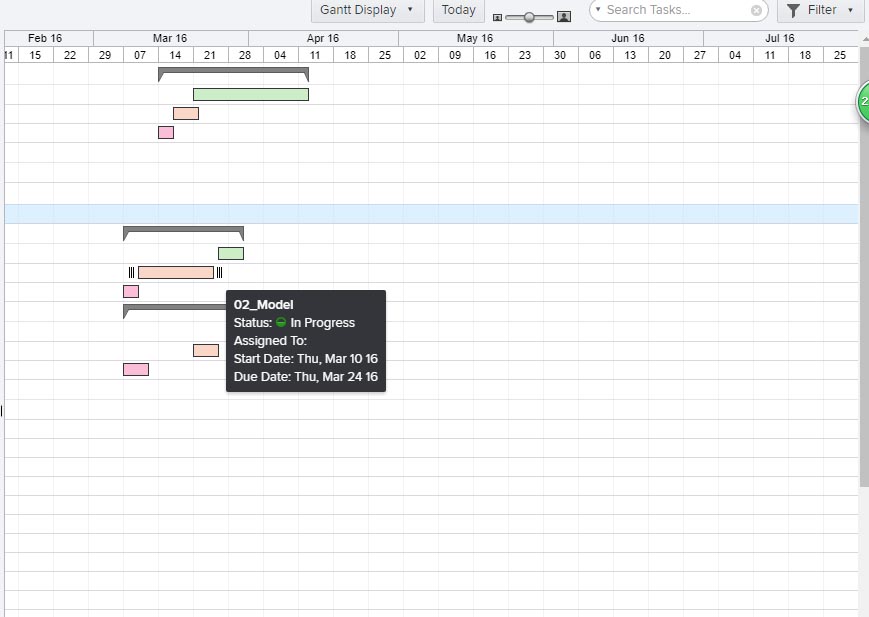869x617 pixels.
Task: Click week column header 29
Action: click(105, 55)
